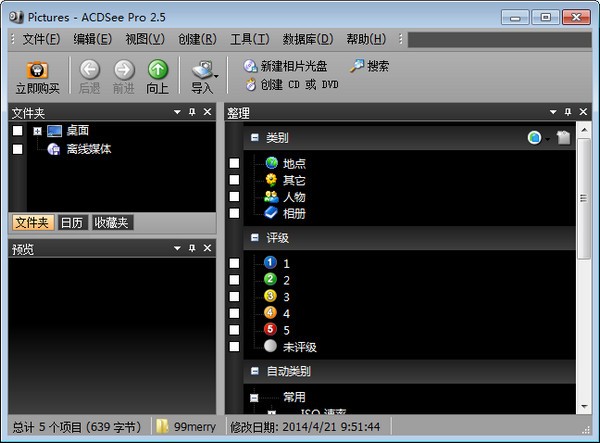Click the 整理 panel scroll up arrow
This screenshot has width=600, height=443.
[x=584, y=130]
